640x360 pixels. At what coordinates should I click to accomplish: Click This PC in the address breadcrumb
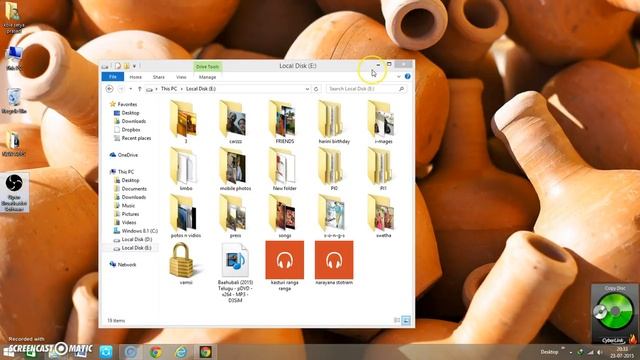click(169, 89)
